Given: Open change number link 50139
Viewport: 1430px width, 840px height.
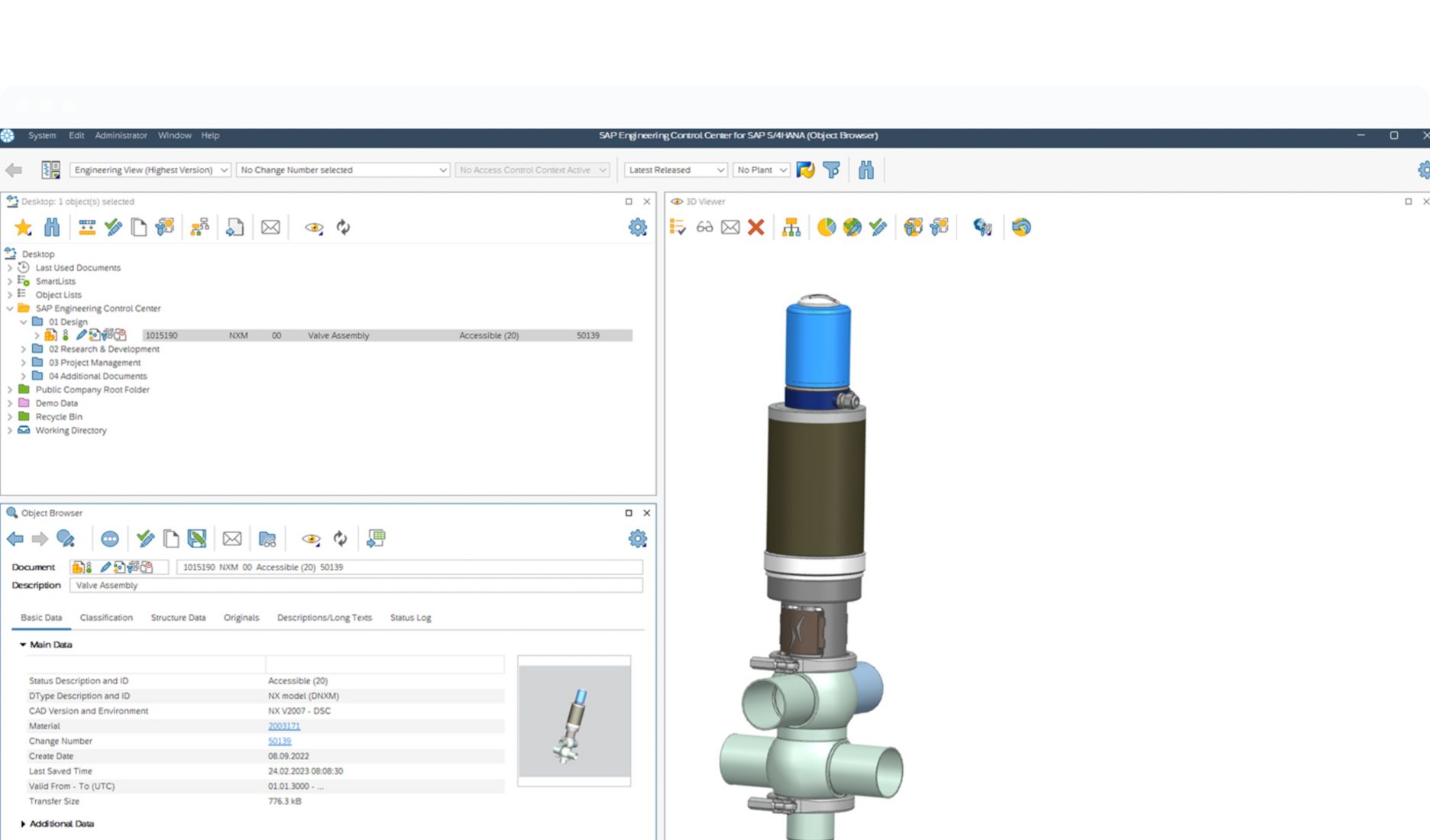Looking at the screenshot, I should [x=280, y=741].
